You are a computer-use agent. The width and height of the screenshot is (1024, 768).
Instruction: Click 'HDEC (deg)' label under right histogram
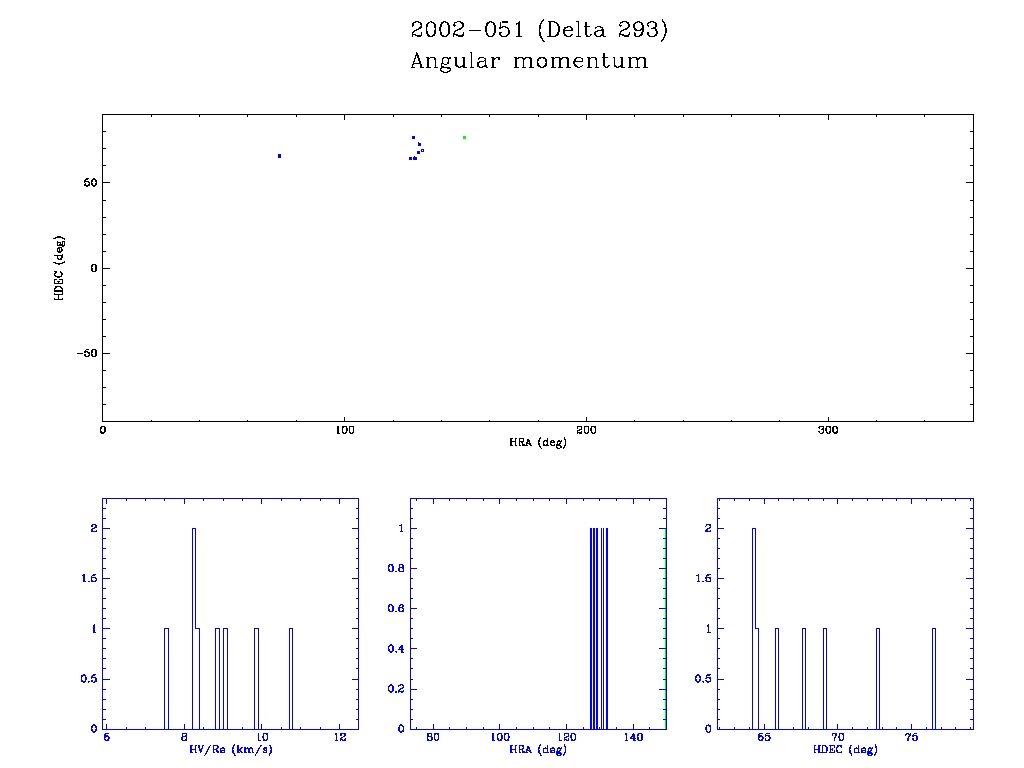click(x=845, y=749)
